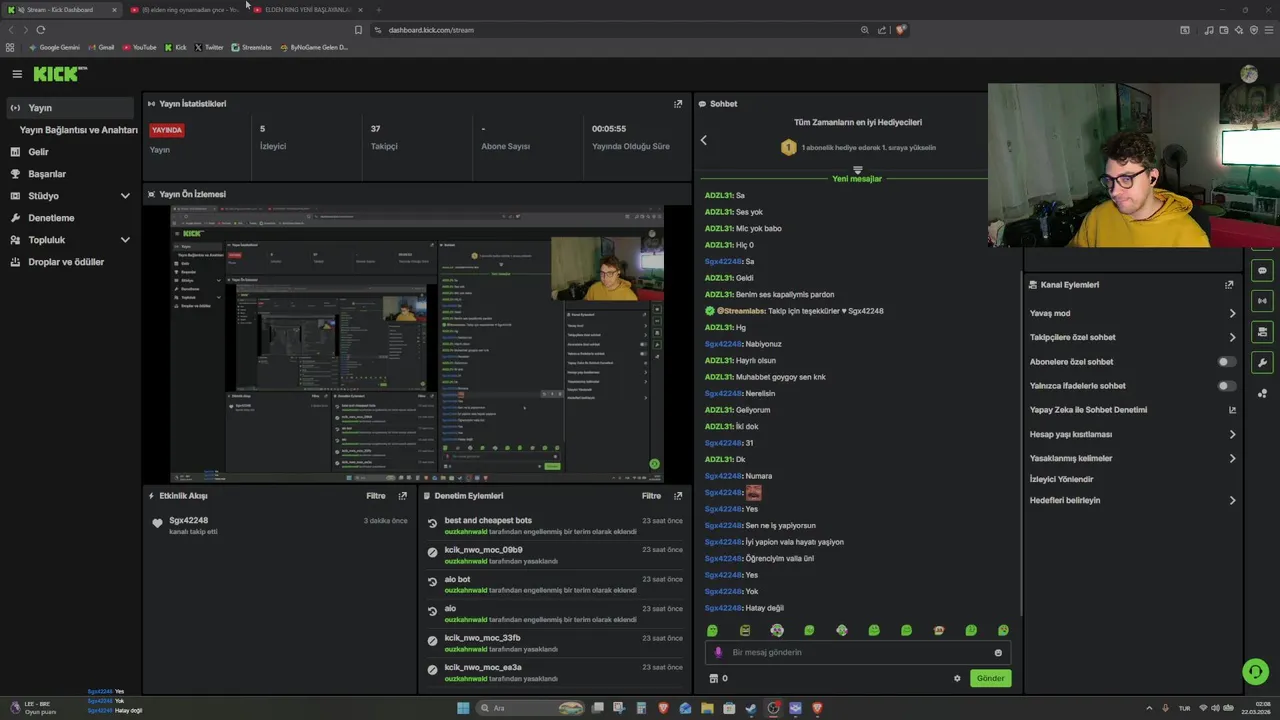Open the hamburger menu beside Kick logo
1280x720 pixels.
pyautogui.click(x=17, y=74)
